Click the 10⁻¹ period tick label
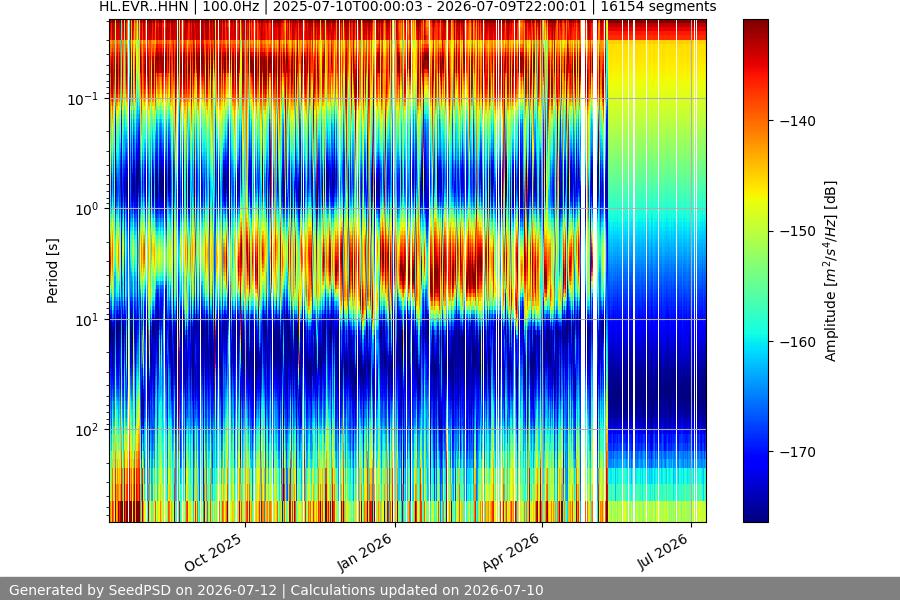Screen dimensions: 900x600 (x=83, y=99)
